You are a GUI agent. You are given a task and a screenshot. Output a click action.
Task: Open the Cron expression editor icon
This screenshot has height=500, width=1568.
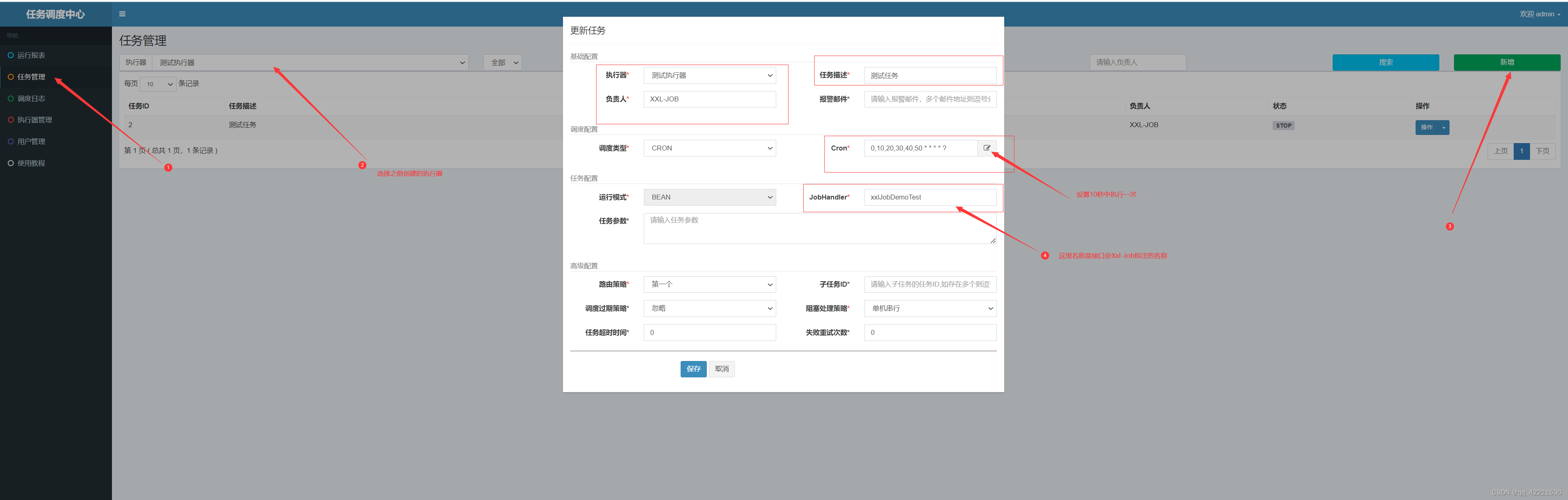987,148
